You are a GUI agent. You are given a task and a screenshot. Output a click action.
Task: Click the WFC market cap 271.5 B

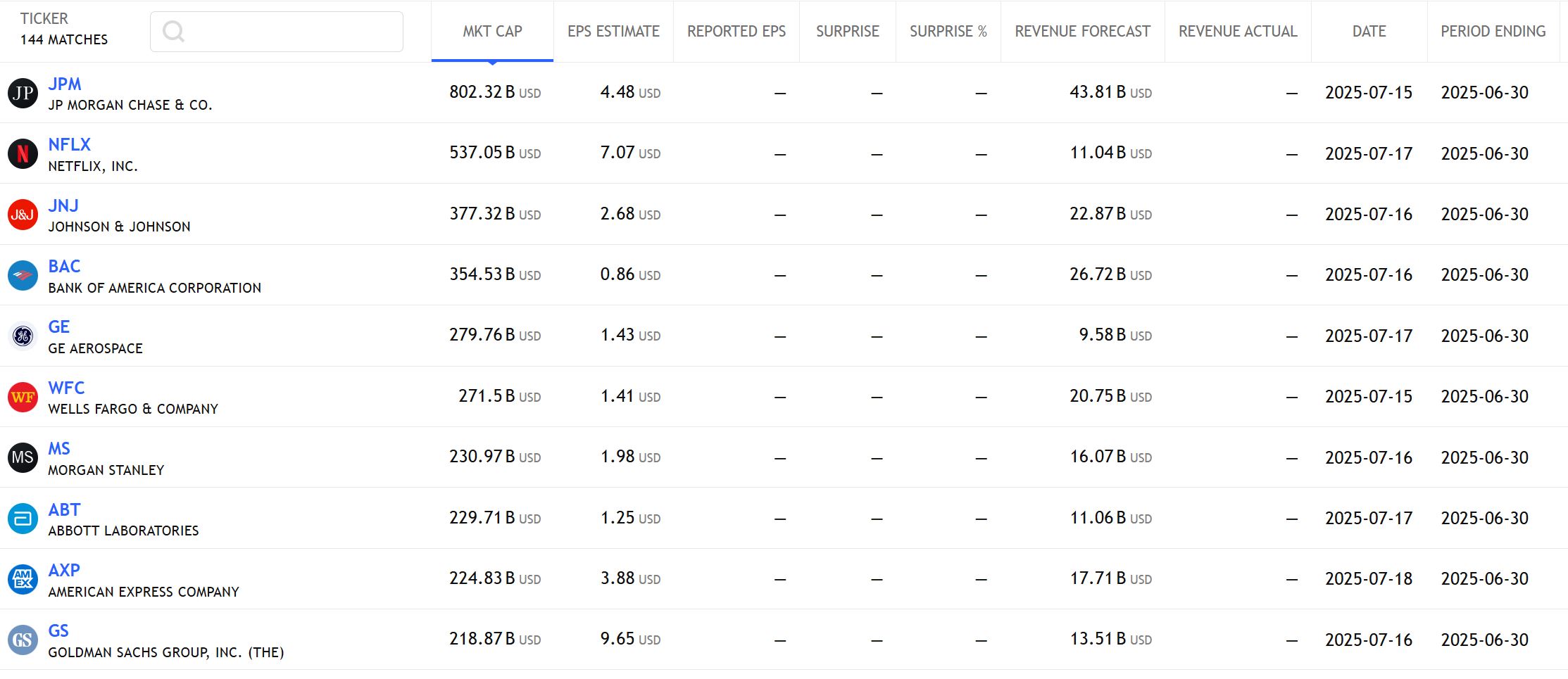pyautogui.click(x=500, y=396)
